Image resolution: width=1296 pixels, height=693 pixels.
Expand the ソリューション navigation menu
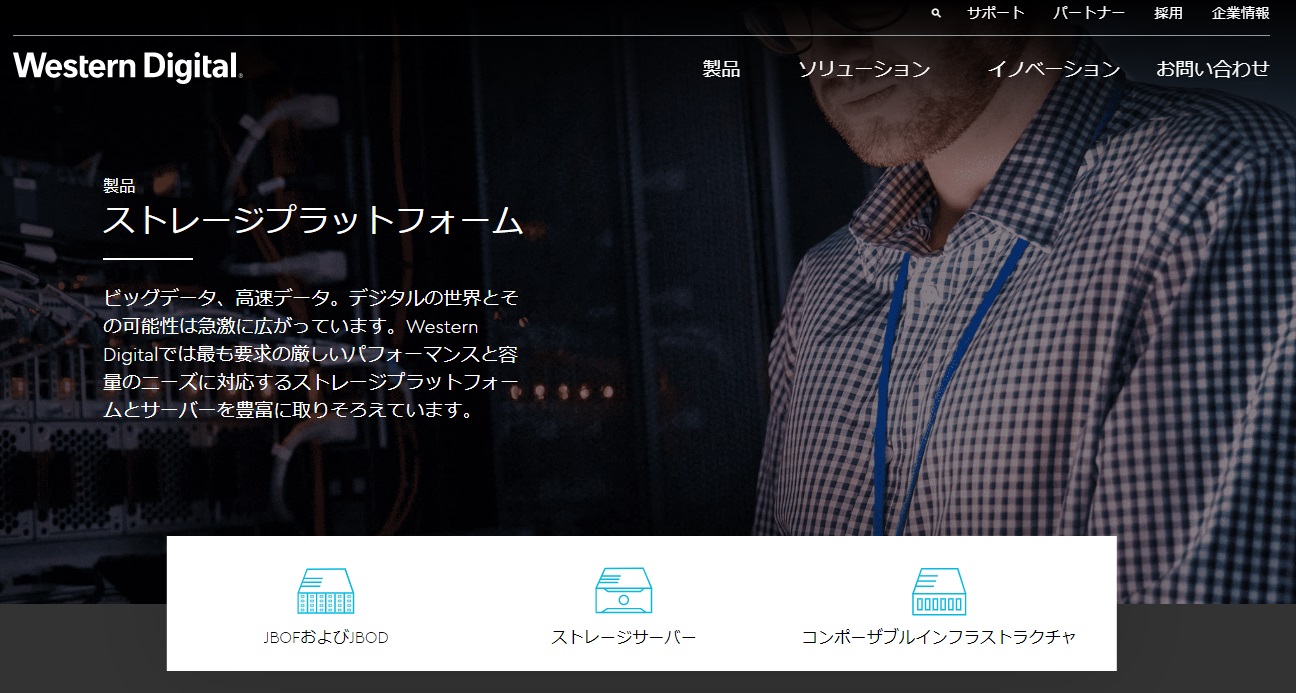(864, 69)
